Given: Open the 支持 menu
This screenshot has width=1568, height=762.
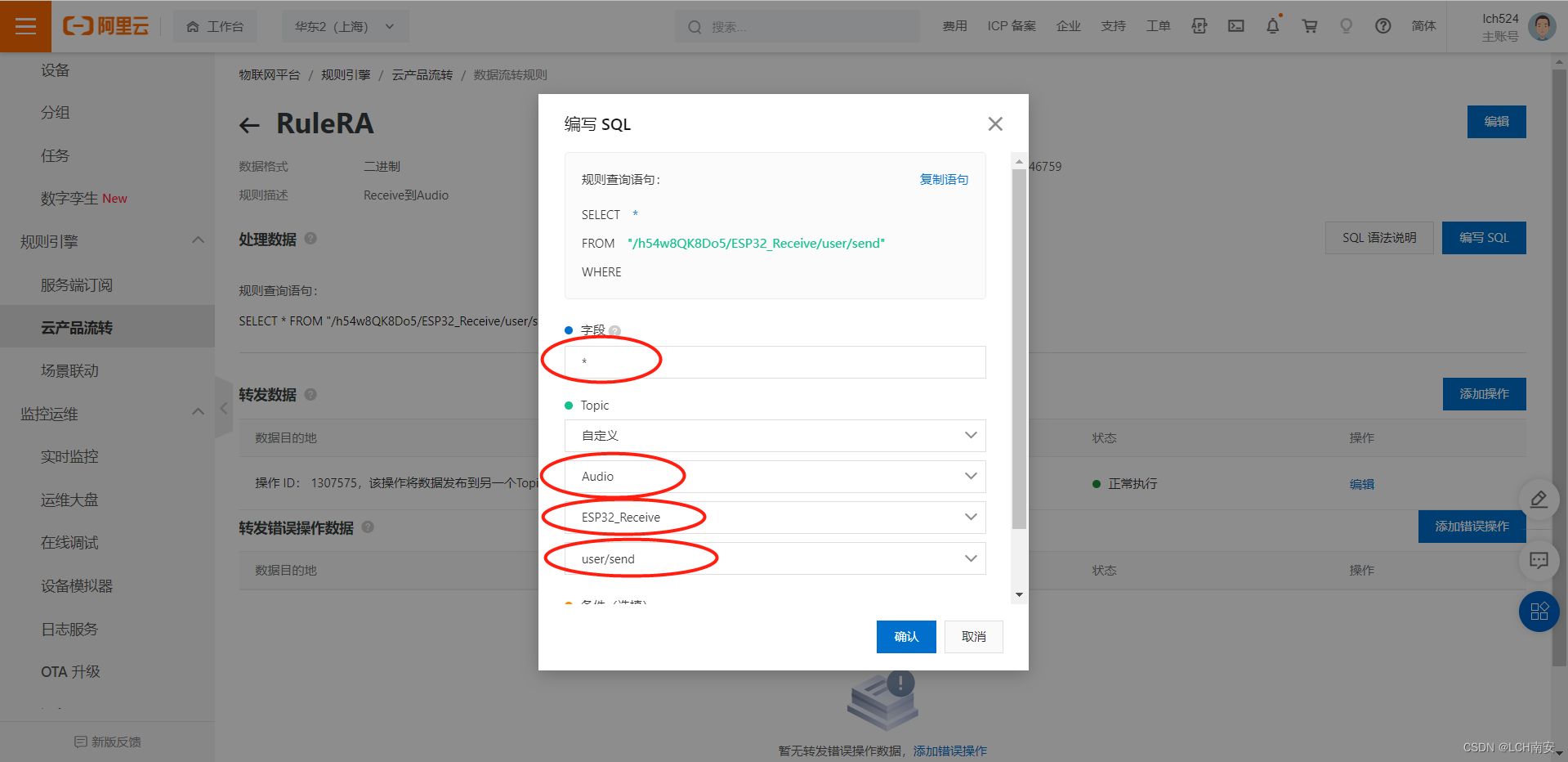Looking at the screenshot, I should tap(1113, 26).
